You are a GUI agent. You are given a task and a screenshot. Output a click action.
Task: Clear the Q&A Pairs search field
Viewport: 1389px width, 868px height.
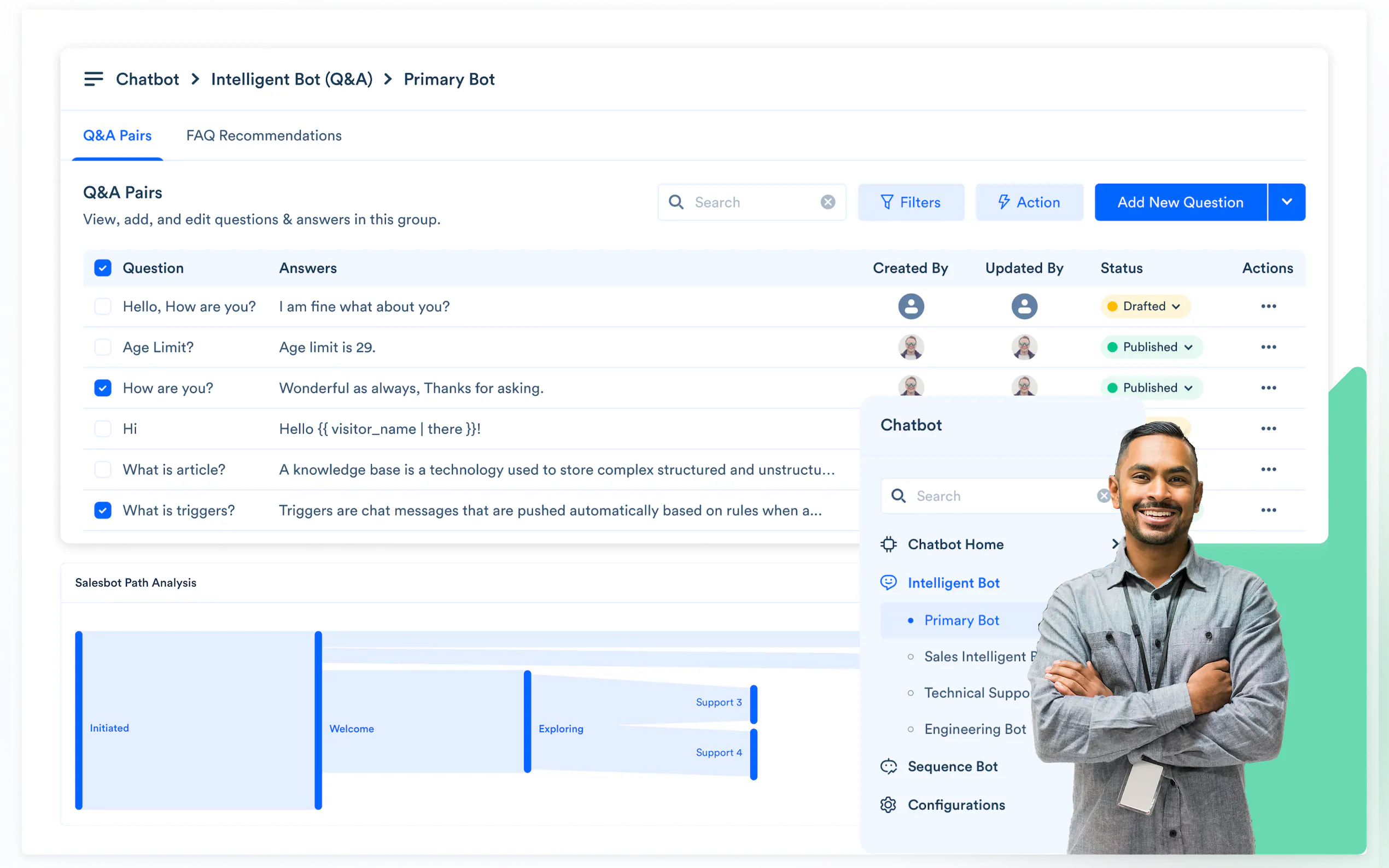pos(827,202)
